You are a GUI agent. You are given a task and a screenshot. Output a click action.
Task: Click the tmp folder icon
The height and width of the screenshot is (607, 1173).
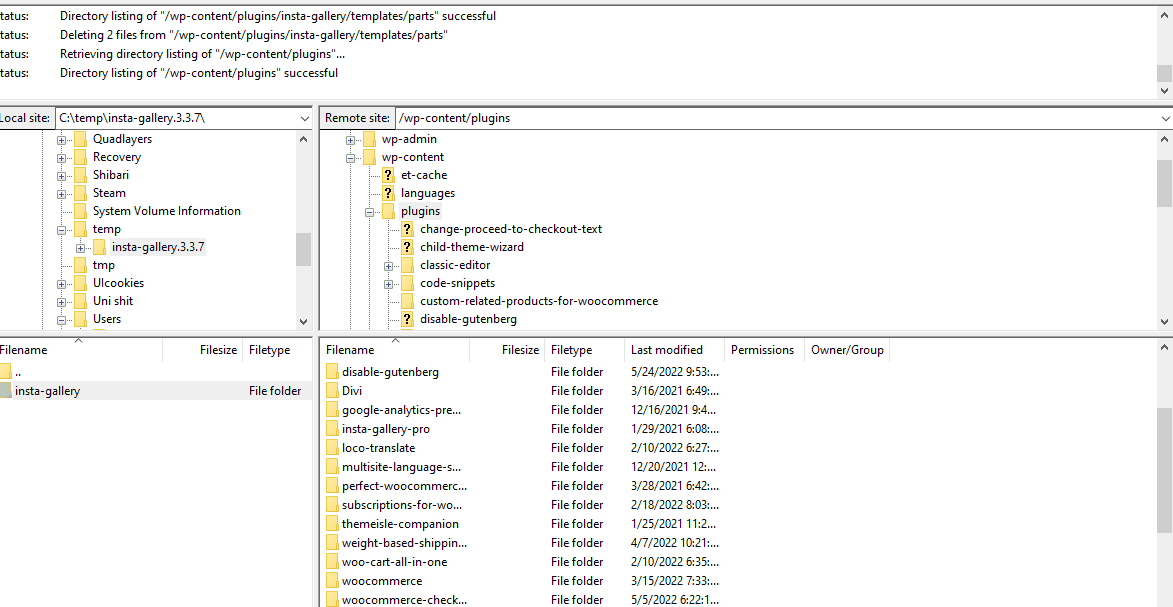80,265
